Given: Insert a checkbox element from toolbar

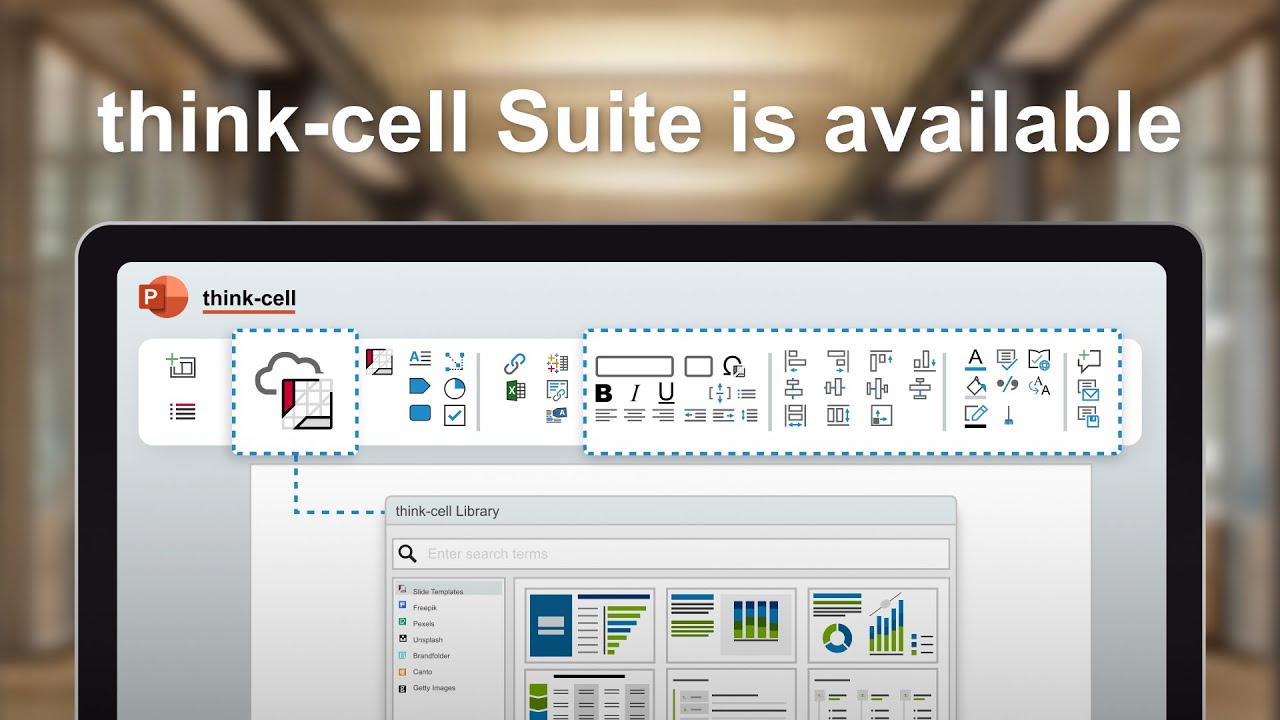Looking at the screenshot, I should [x=454, y=414].
